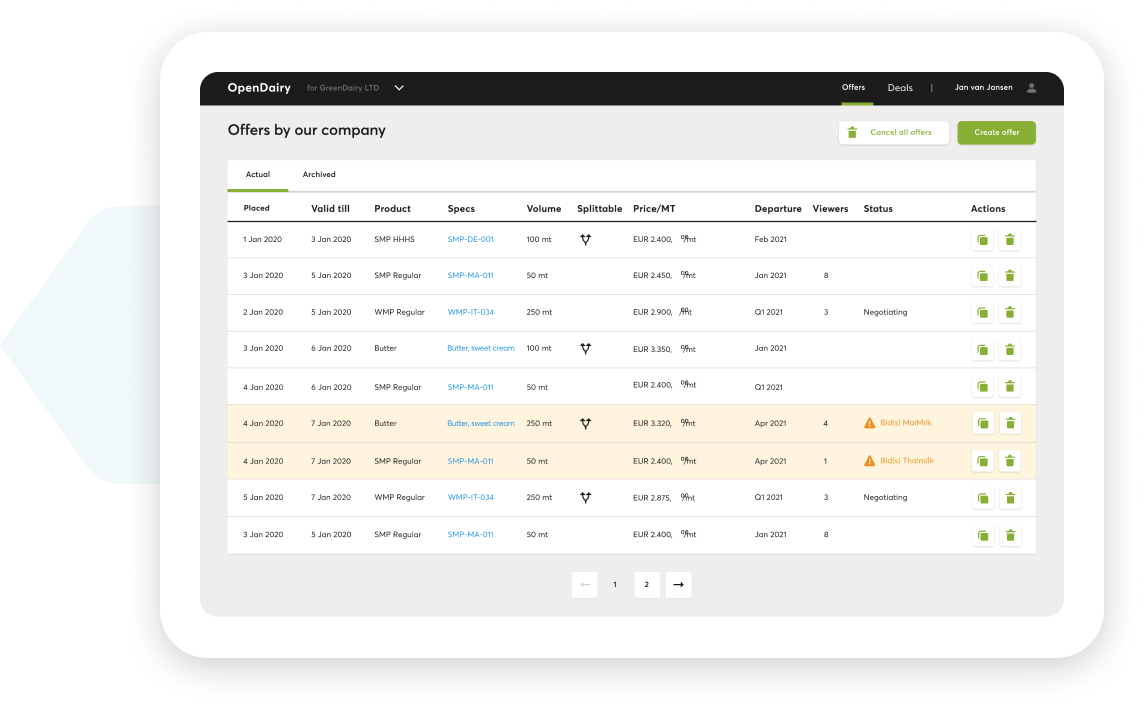Screen dimensions: 1144x706
Task: Select the Actual tab
Action: tap(258, 175)
